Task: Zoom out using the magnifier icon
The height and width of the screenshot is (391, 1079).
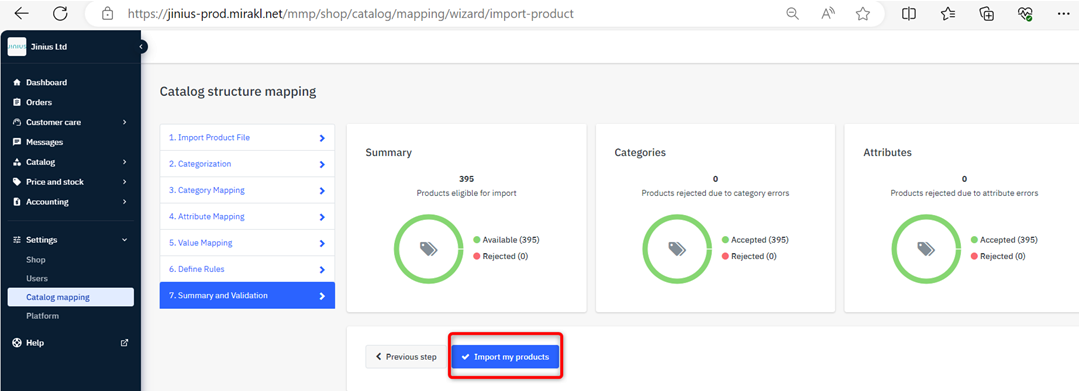Action: point(793,14)
